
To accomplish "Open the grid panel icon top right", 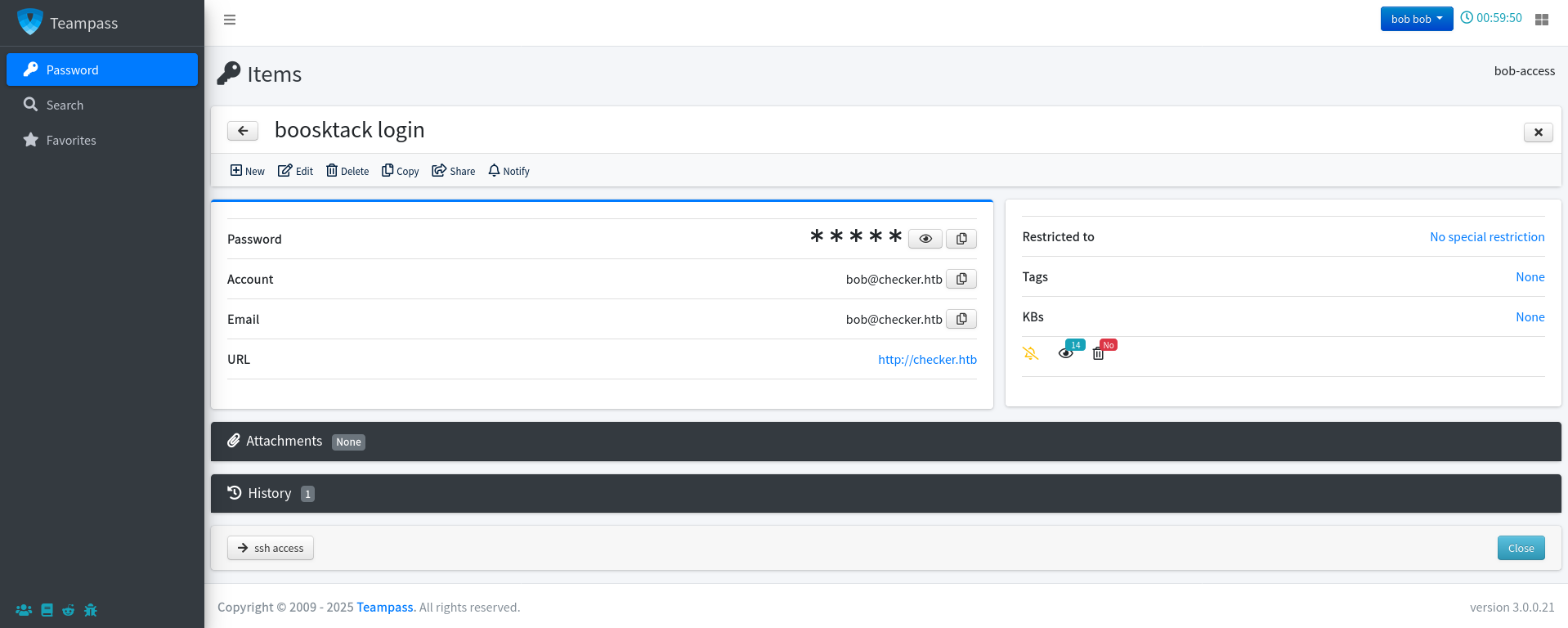I will coord(1542,20).
